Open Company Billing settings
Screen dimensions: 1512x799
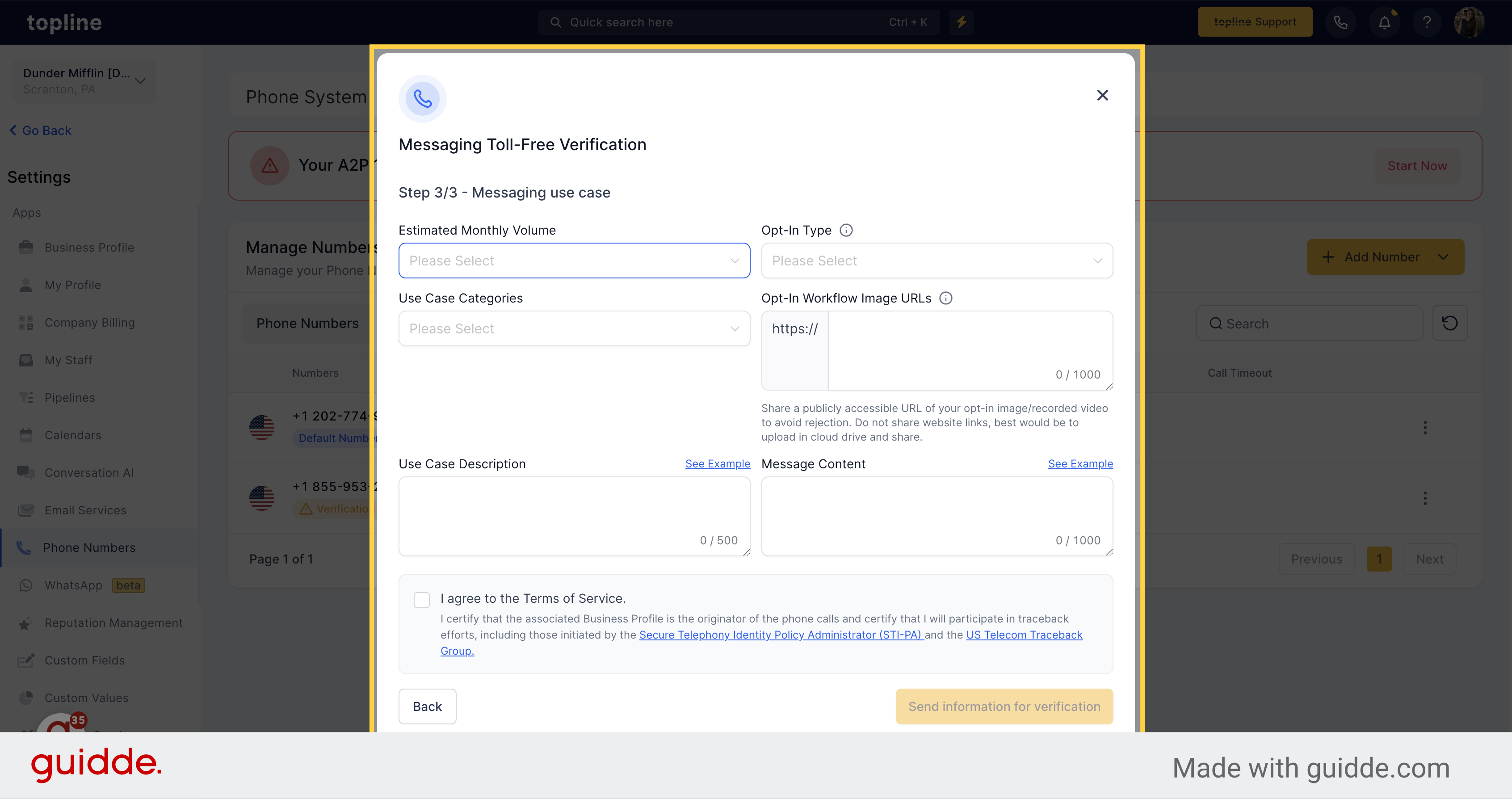tap(90, 323)
